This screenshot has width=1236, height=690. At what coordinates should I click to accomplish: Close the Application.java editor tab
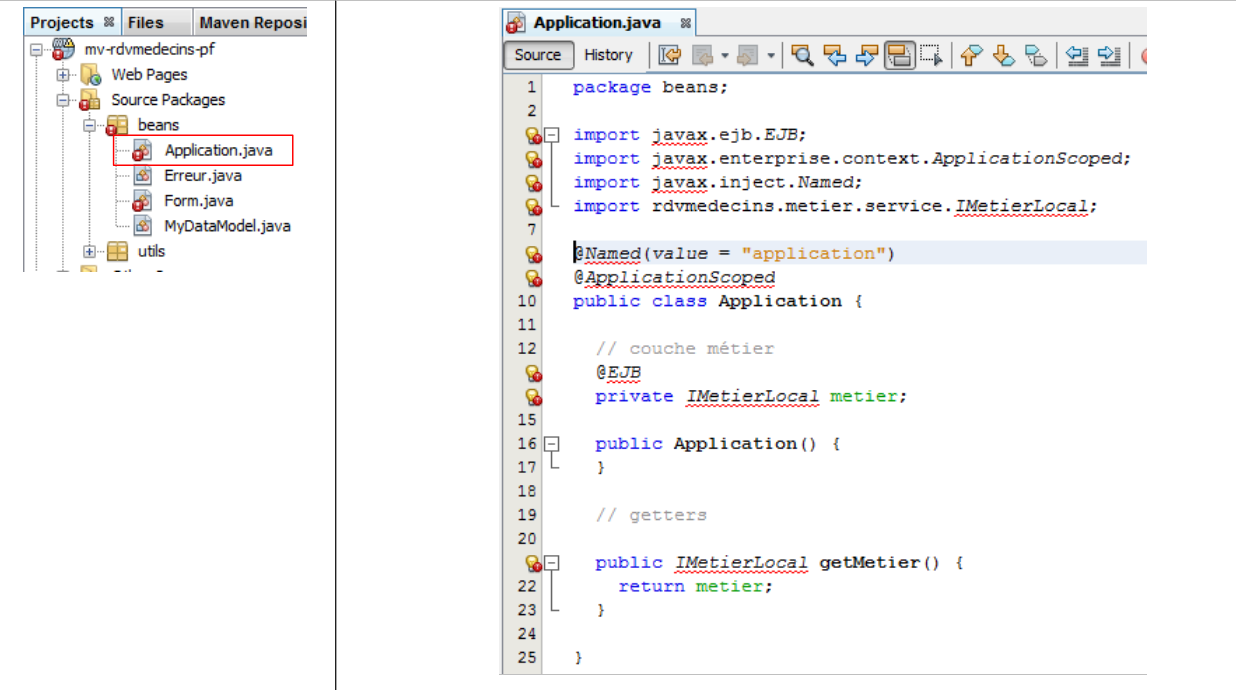click(x=685, y=22)
